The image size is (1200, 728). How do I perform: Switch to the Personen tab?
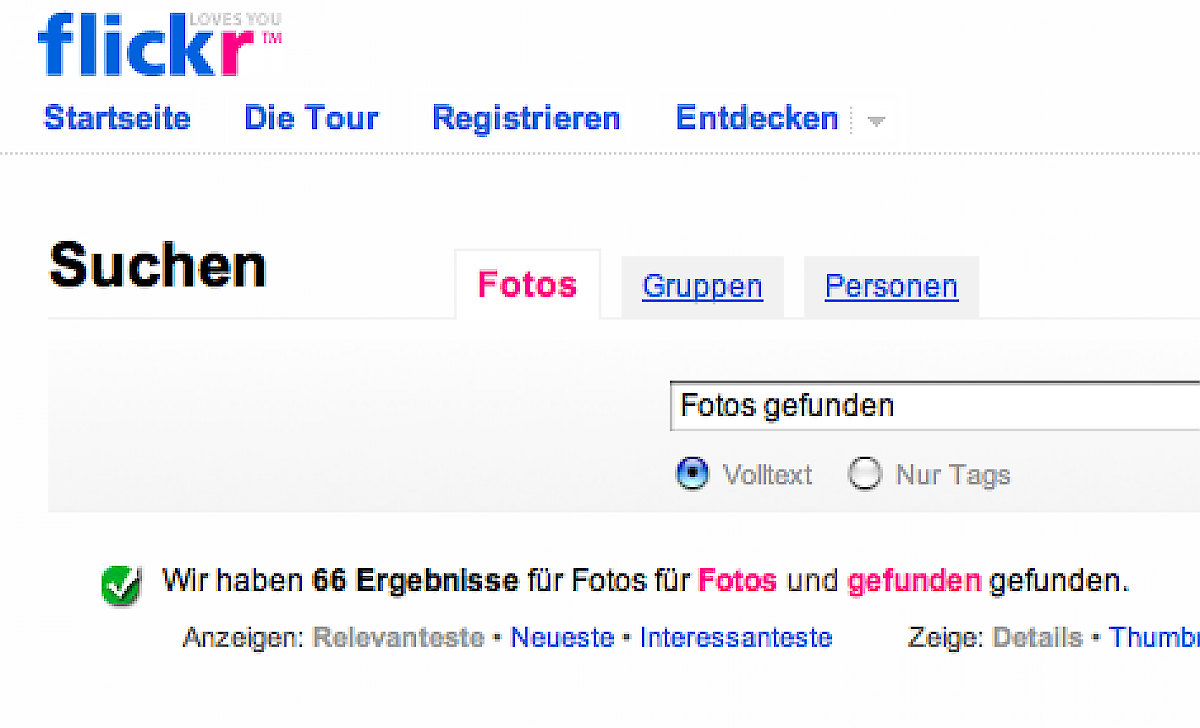(x=891, y=287)
